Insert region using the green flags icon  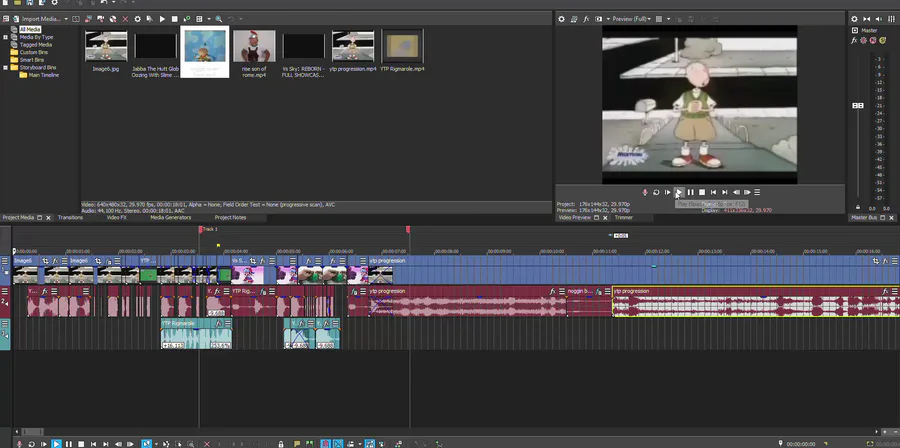click(310, 444)
